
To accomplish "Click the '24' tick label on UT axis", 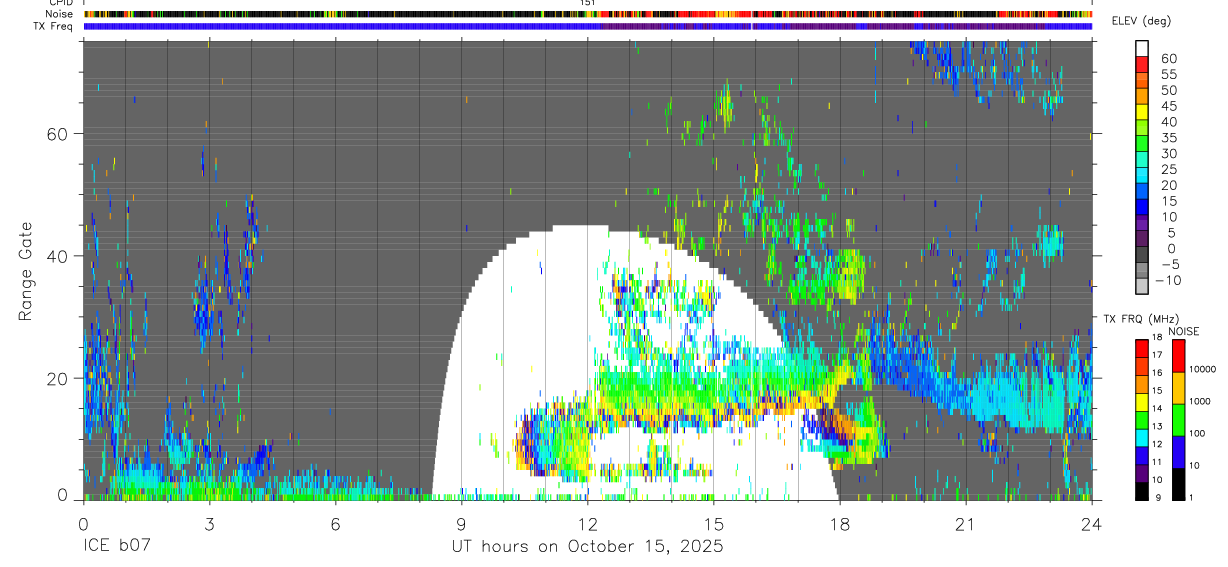I will 1092,523.
